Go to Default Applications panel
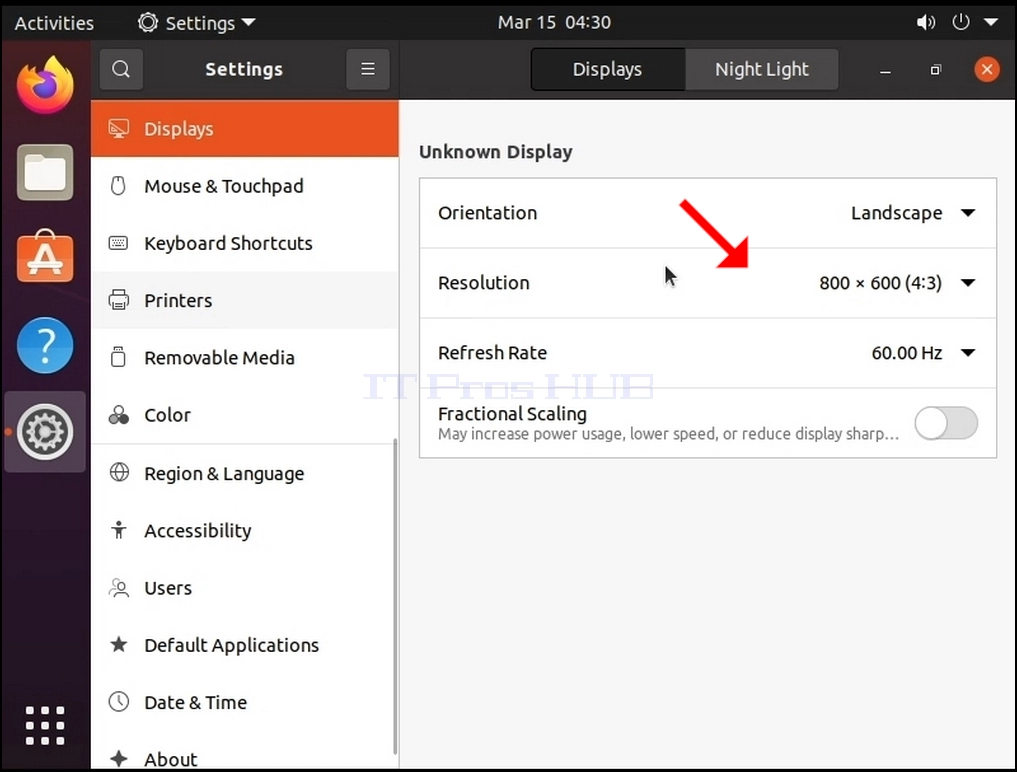Image resolution: width=1017 pixels, height=772 pixels. pyautogui.click(x=245, y=645)
